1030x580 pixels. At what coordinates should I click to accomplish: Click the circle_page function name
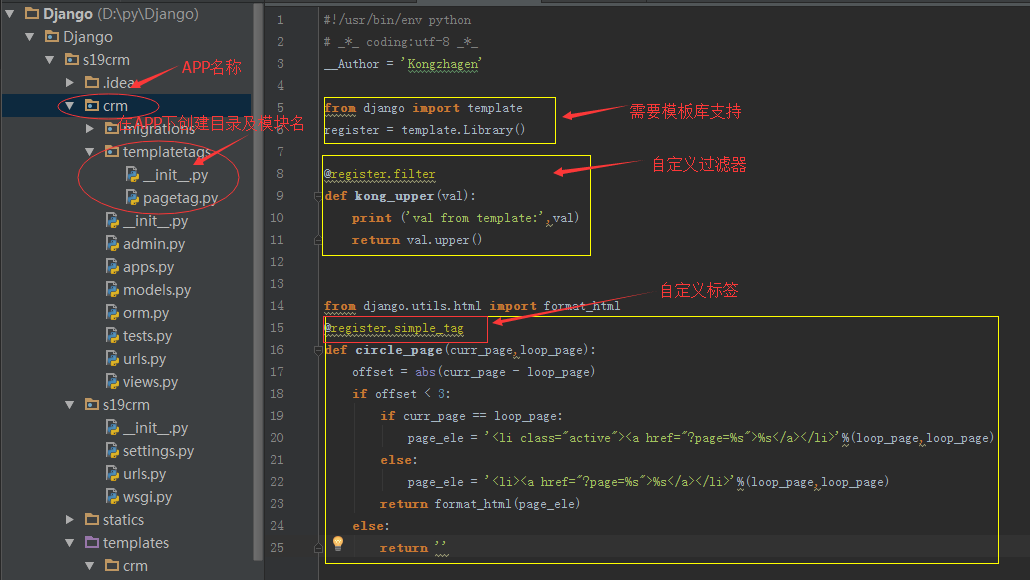click(x=399, y=350)
